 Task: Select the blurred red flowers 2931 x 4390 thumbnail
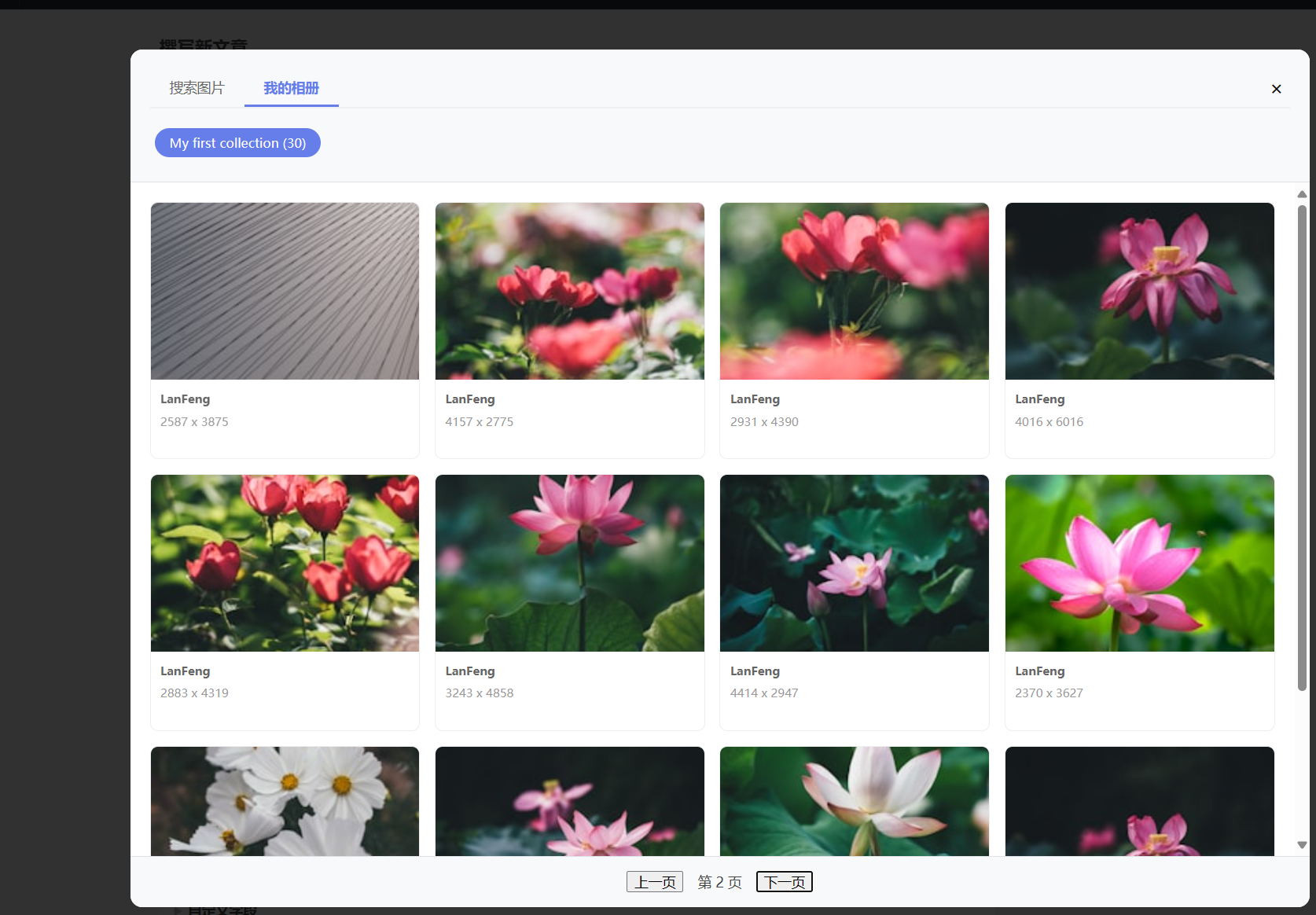click(854, 291)
